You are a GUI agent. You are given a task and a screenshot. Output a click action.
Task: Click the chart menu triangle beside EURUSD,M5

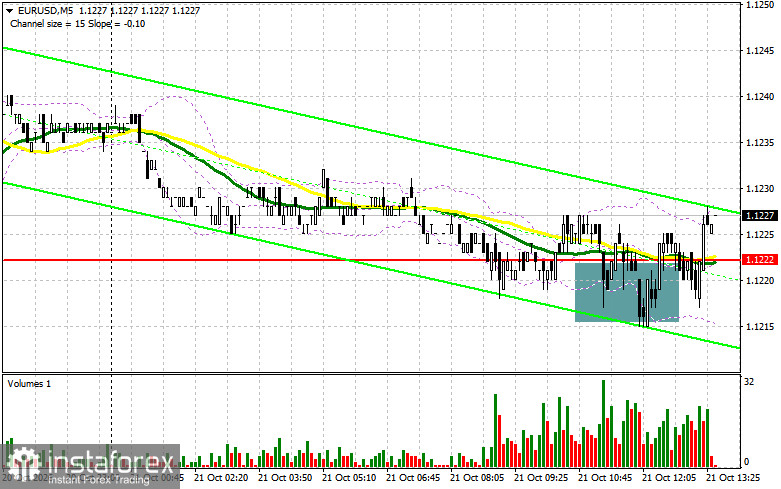pyautogui.click(x=9, y=10)
